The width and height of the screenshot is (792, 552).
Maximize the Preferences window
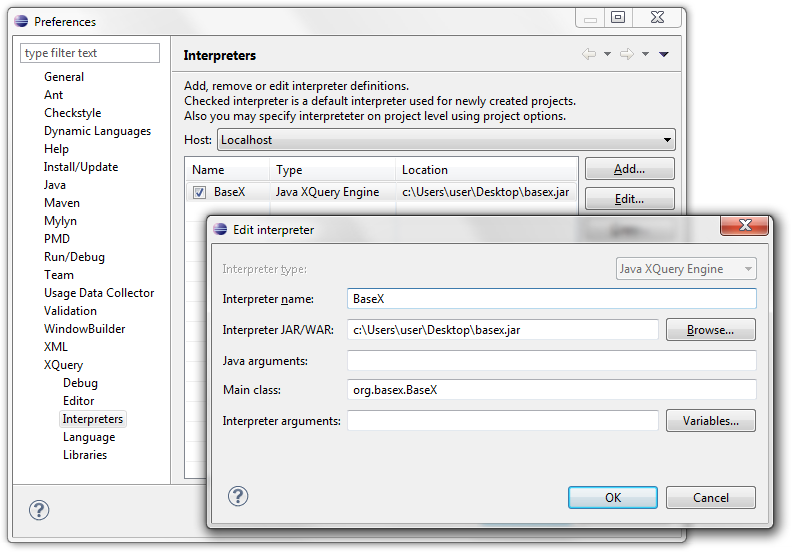tap(618, 18)
